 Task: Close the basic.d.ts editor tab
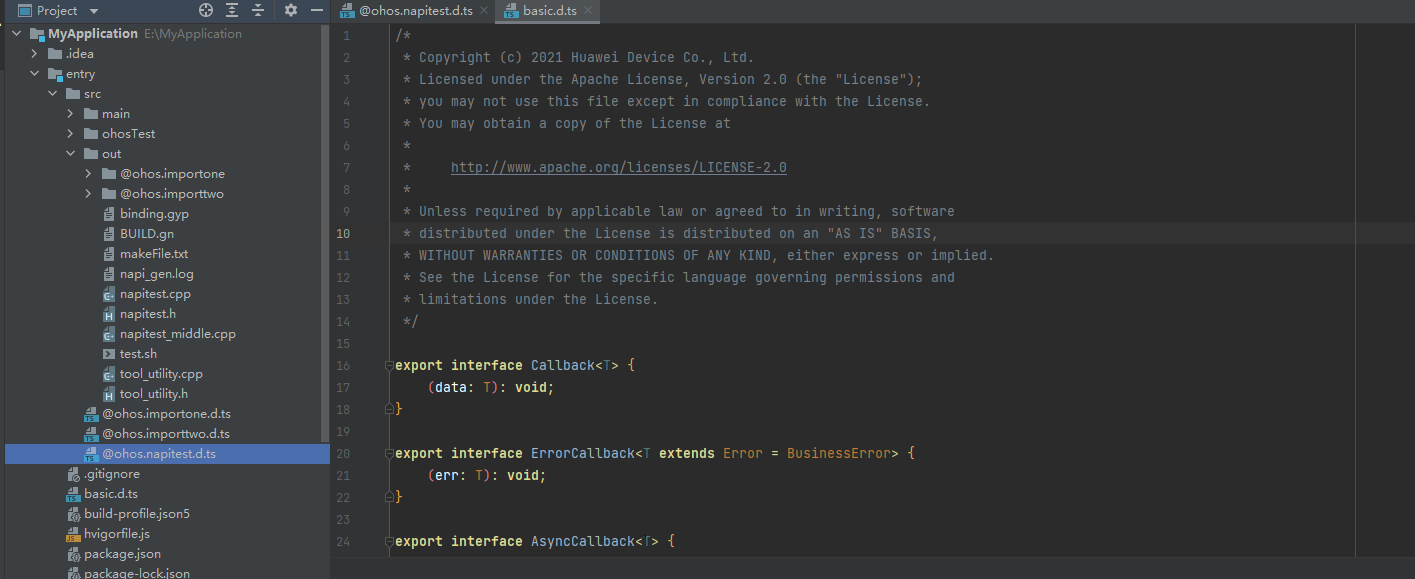(588, 11)
